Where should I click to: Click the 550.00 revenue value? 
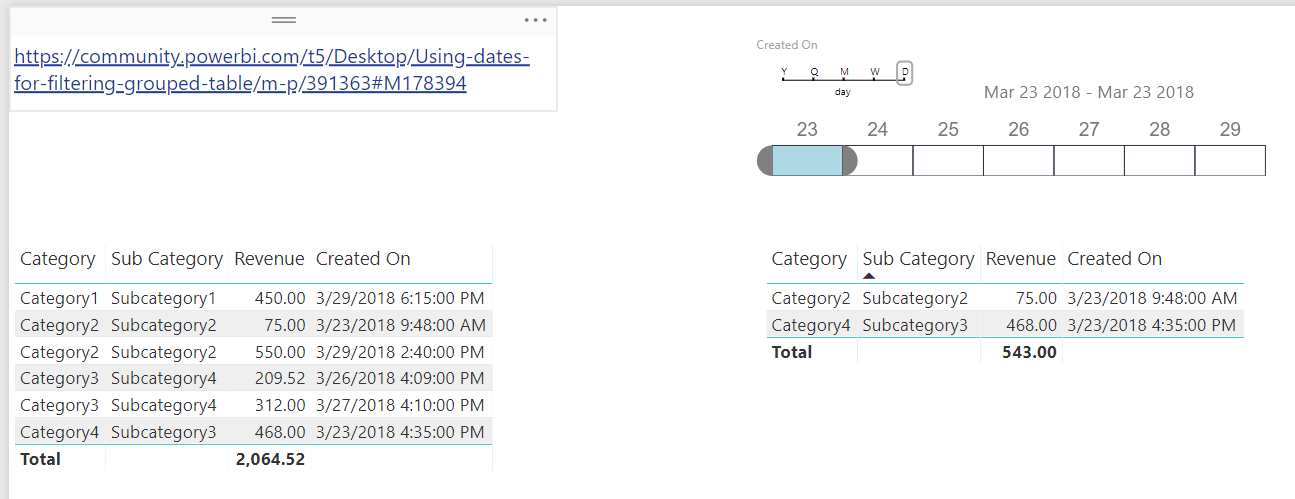280,352
